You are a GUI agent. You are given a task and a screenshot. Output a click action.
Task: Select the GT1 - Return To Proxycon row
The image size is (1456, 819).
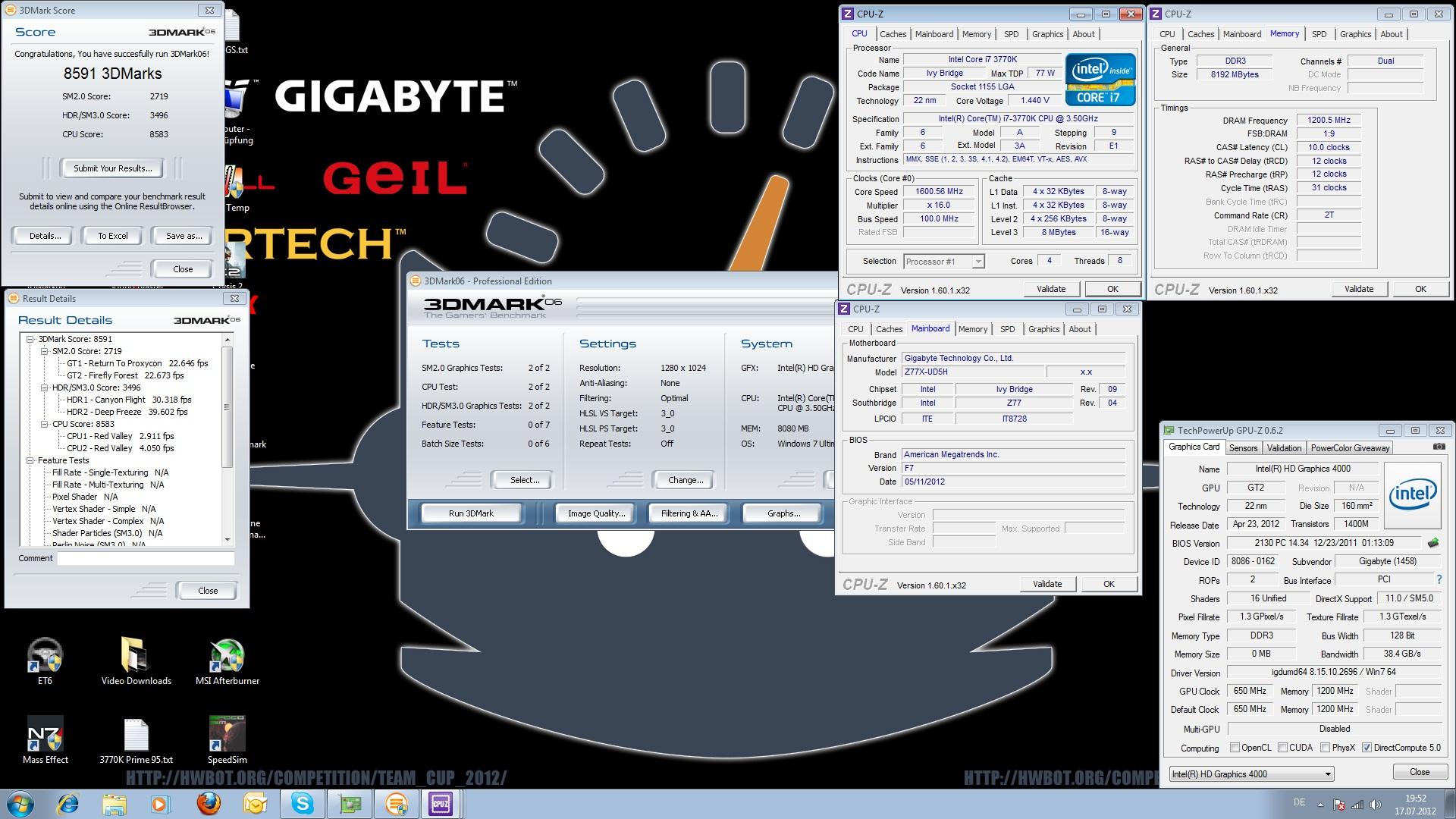136,363
